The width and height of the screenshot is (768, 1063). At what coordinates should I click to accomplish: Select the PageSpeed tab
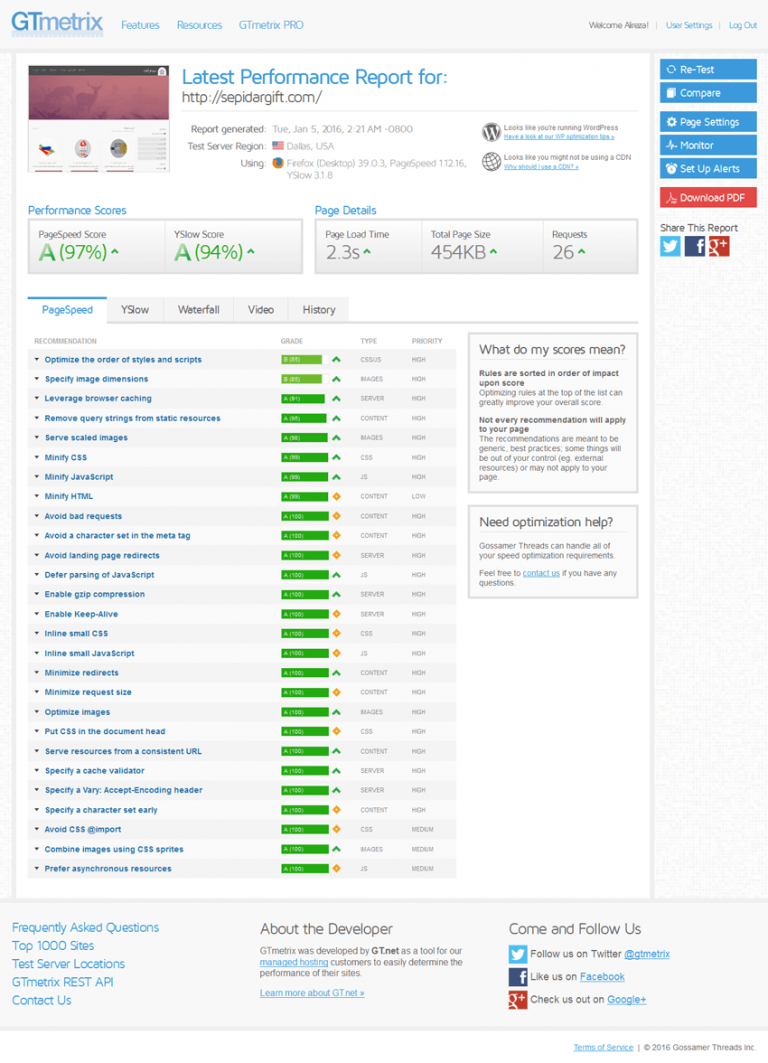point(67,310)
